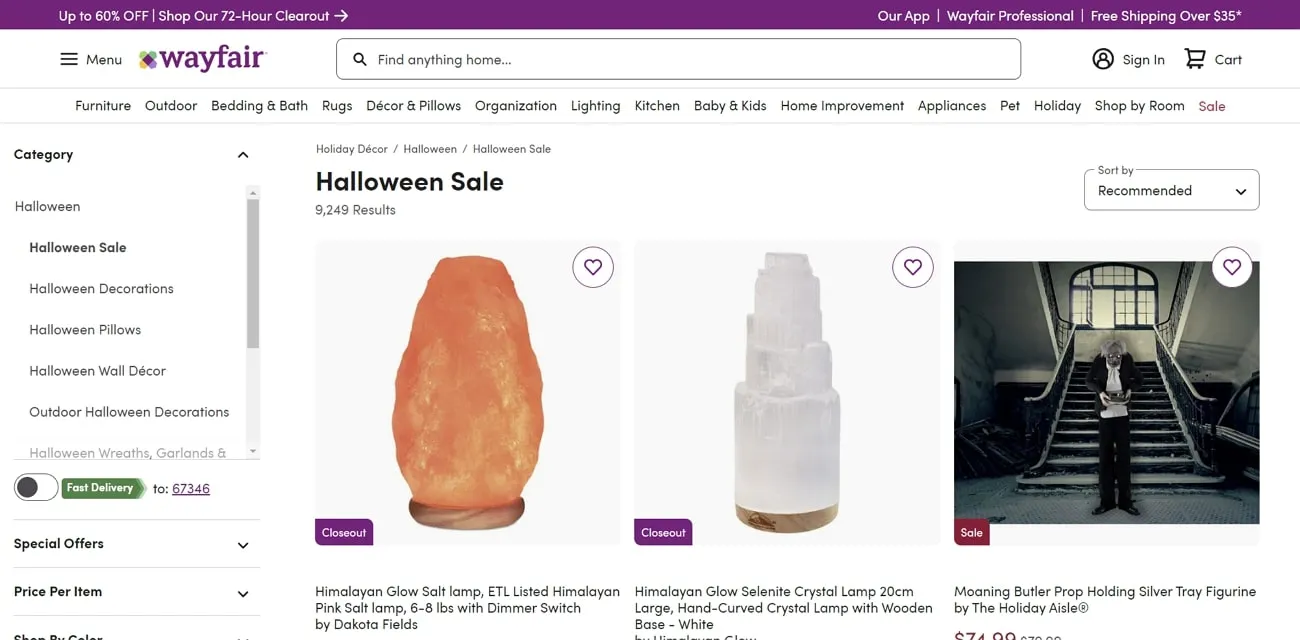The image size is (1300, 640).
Task: Expand the Special Offers filter
Action: tap(242, 545)
